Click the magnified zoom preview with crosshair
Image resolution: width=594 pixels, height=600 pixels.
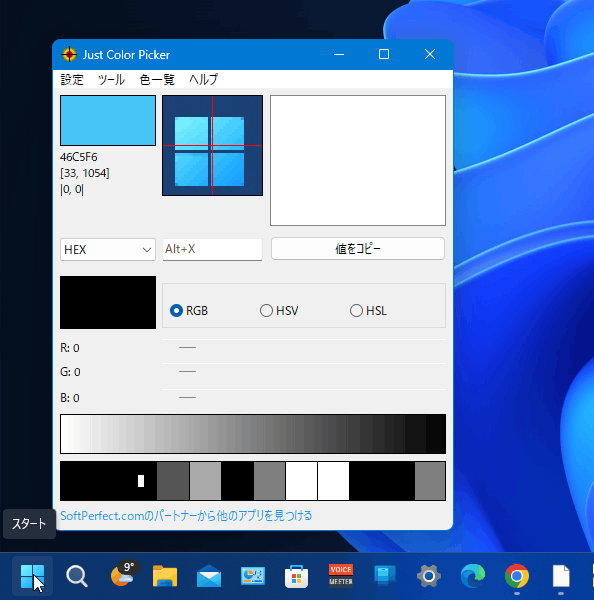pos(212,145)
